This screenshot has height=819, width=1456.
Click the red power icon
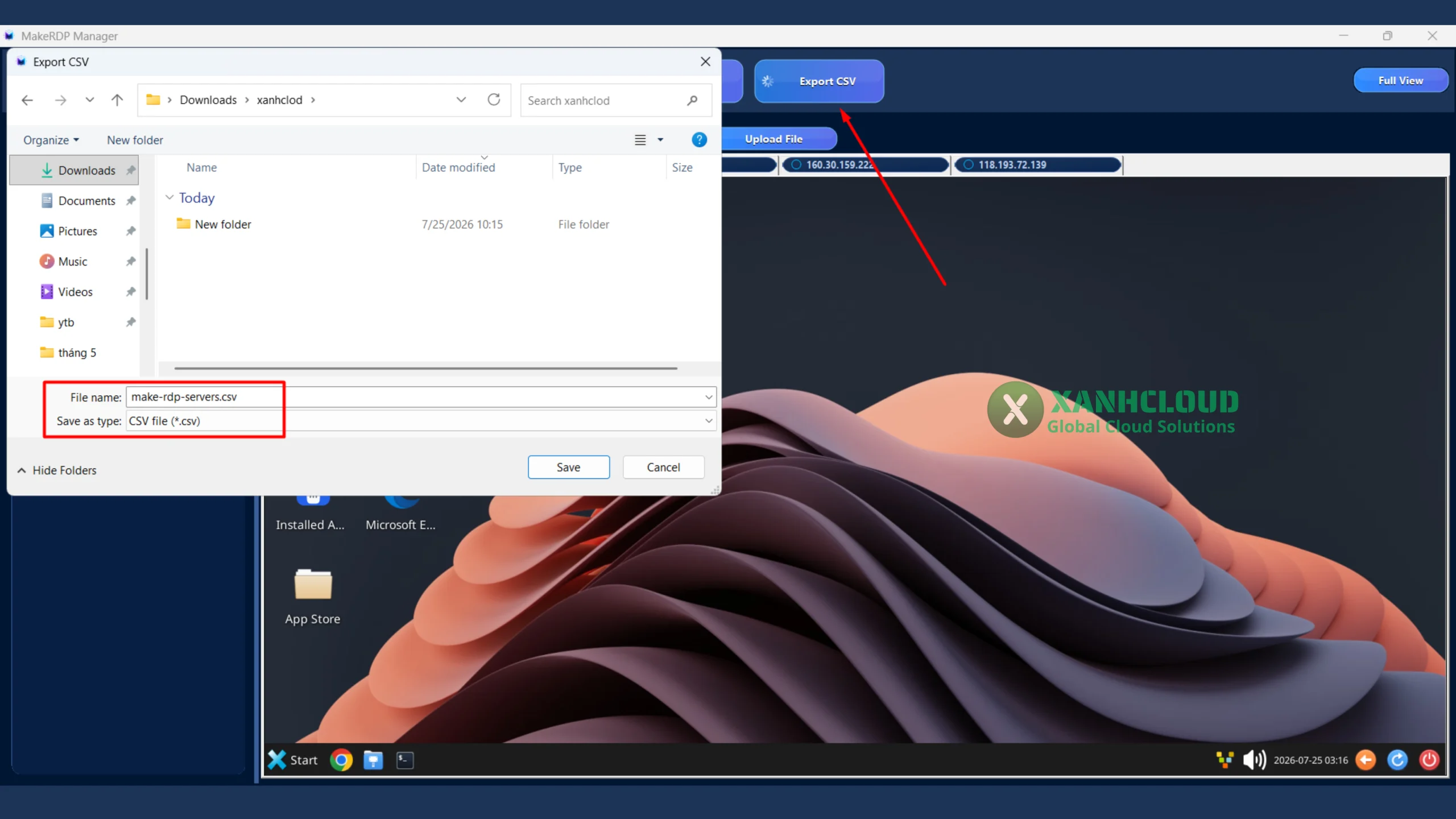(x=1429, y=760)
